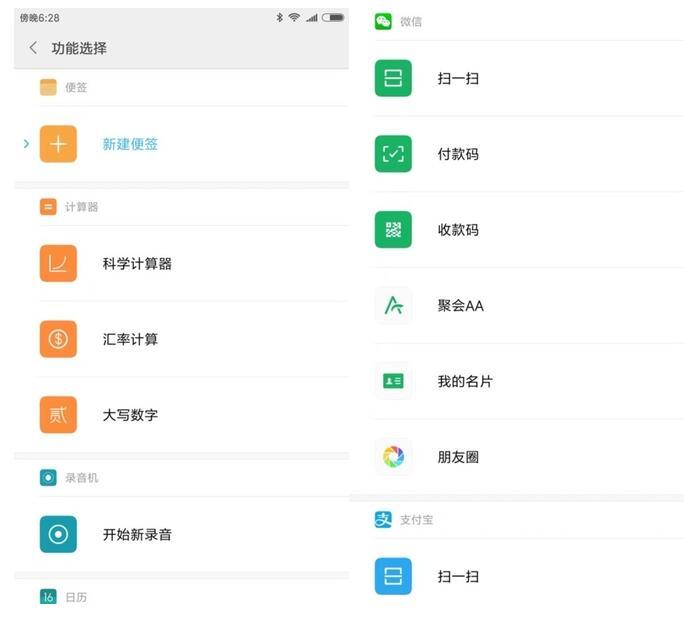The image size is (696, 628).
Task: Select the 我的名片 label
Action: (465, 381)
